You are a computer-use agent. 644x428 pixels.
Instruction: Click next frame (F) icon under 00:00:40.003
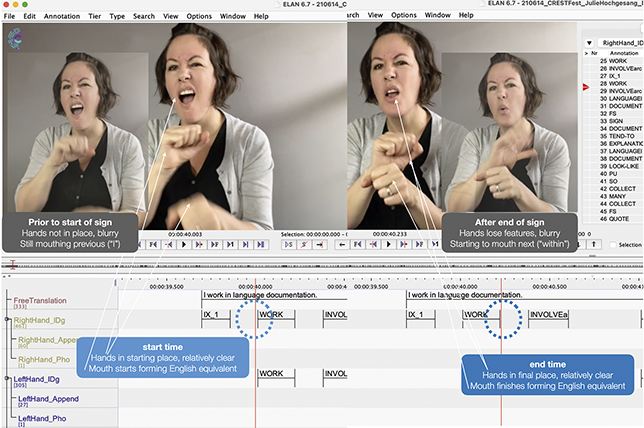tap(214, 244)
